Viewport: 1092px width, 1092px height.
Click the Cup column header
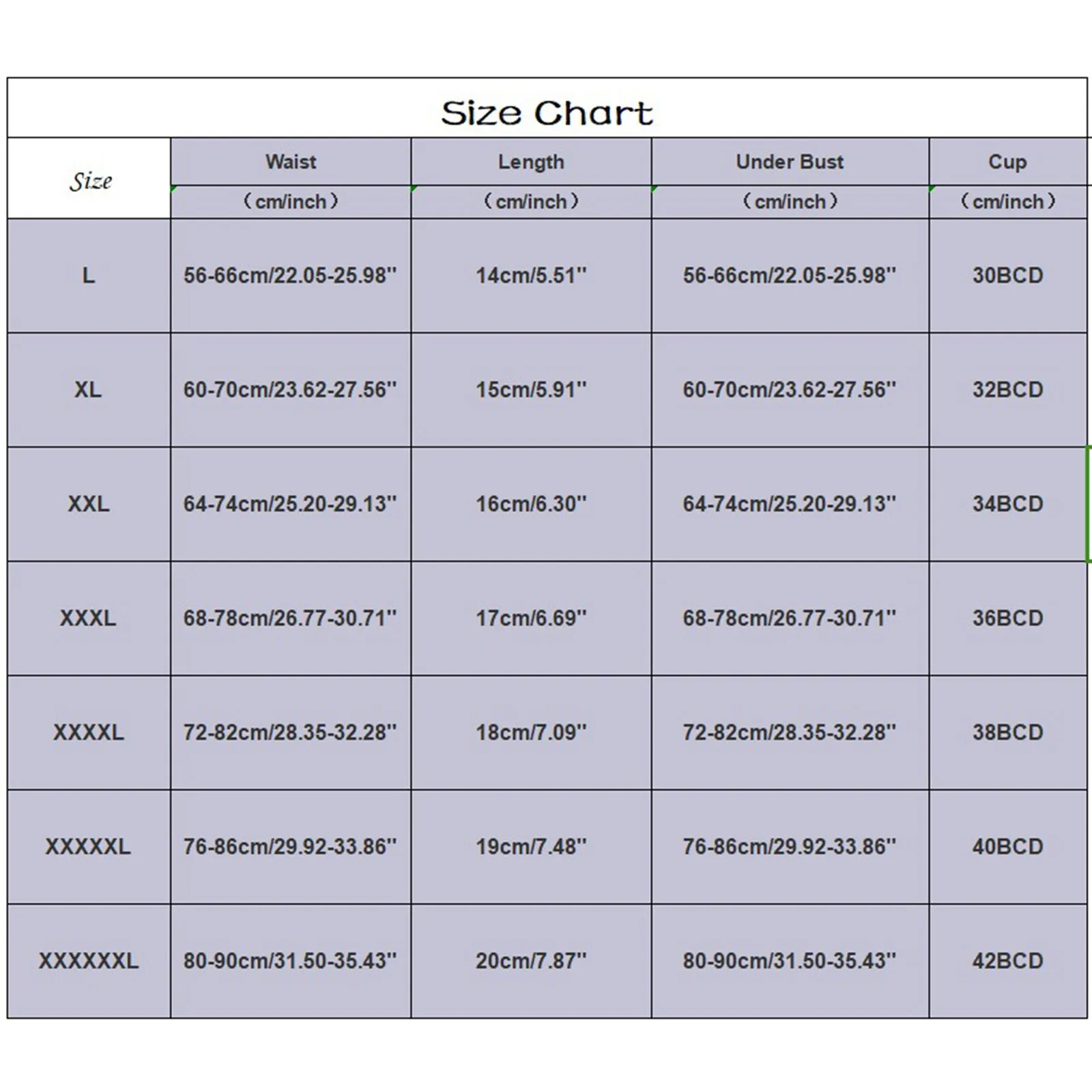coord(1007,162)
